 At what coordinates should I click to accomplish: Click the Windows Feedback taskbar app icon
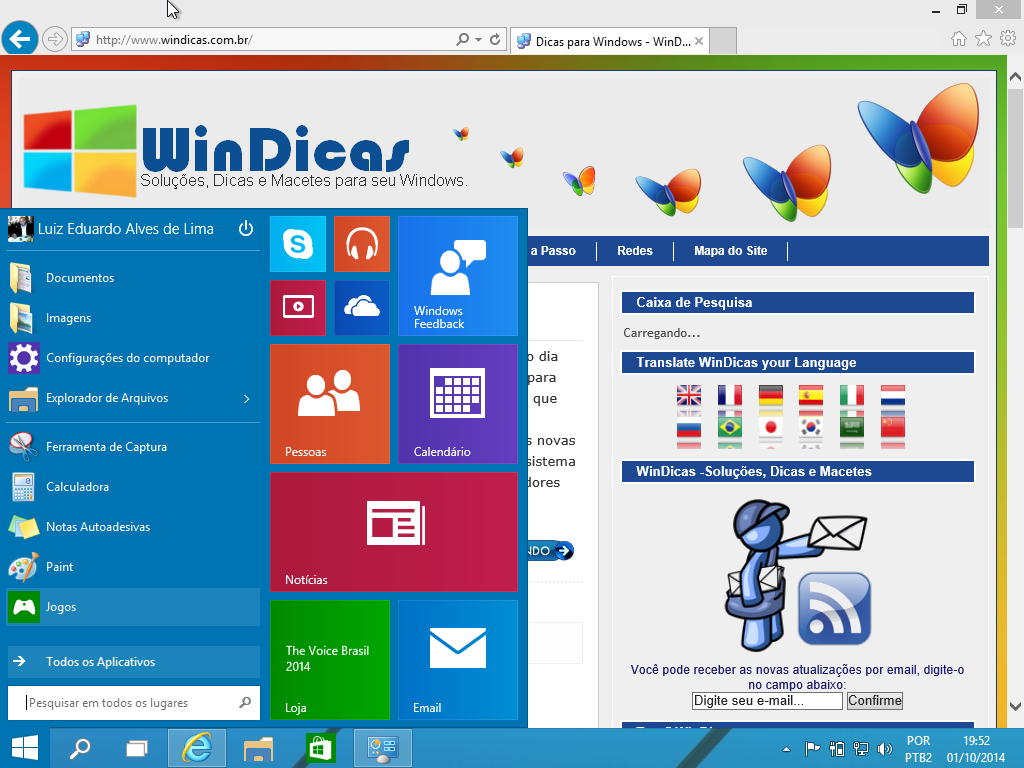click(x=383, y=748)
